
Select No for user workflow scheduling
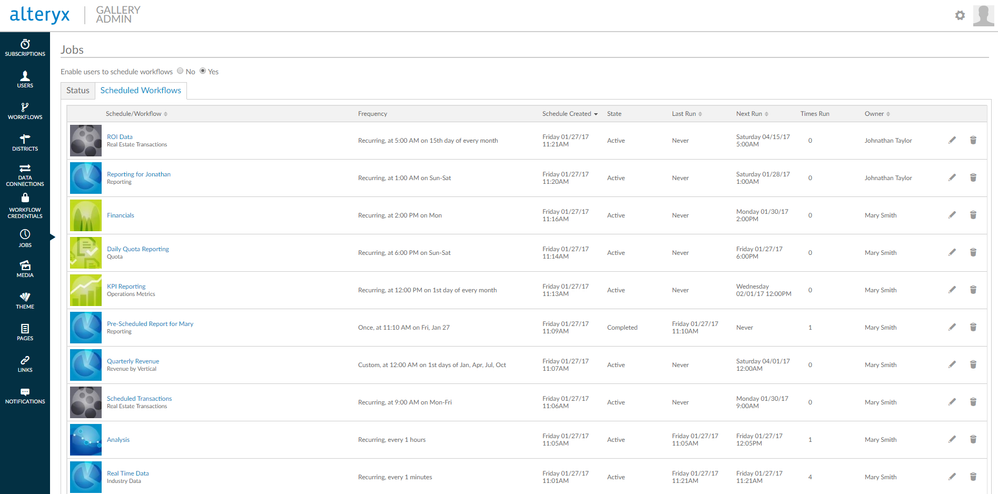point(180,71)
